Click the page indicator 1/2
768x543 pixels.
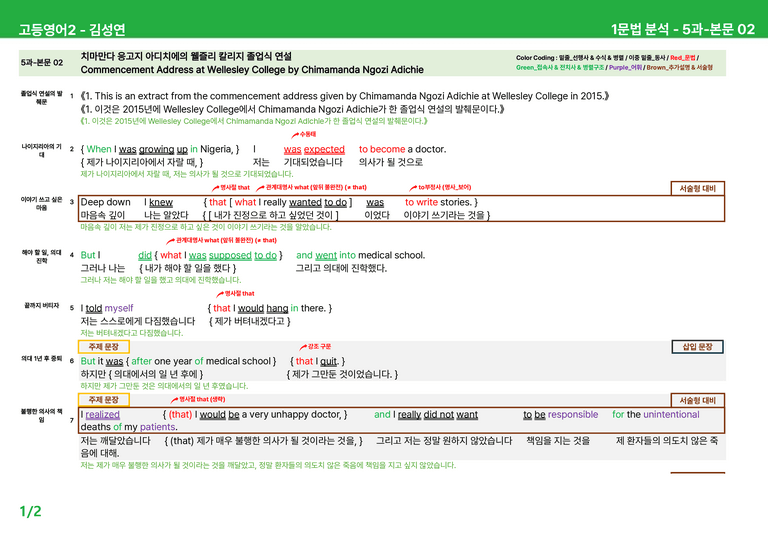point(30,512)
